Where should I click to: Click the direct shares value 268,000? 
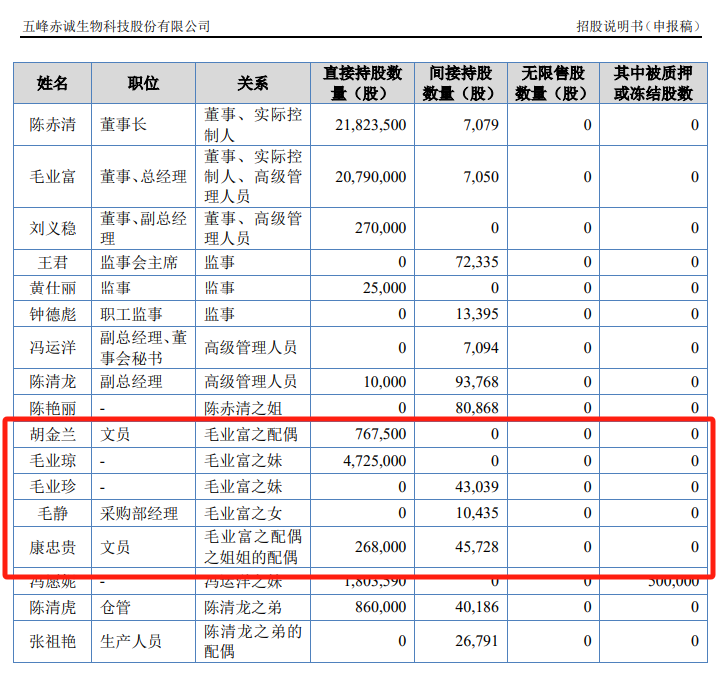point(380,547)
